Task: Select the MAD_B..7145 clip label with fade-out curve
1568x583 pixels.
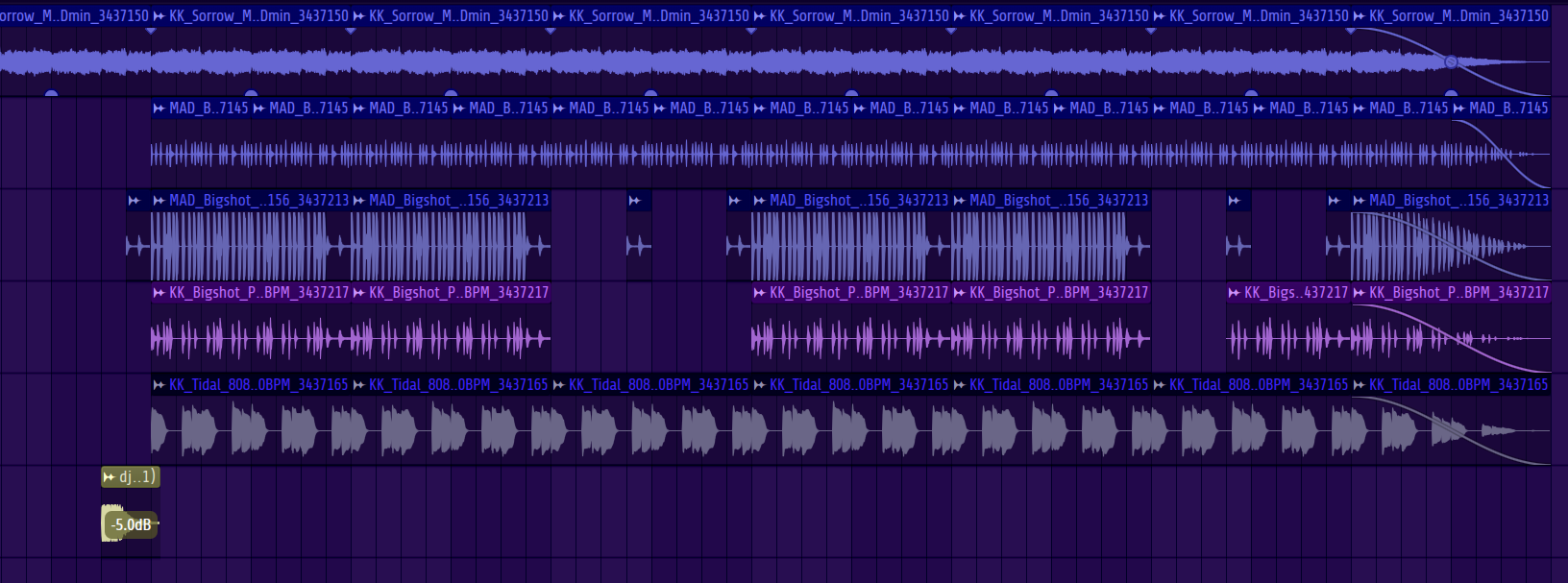Action: [1508, 108]
